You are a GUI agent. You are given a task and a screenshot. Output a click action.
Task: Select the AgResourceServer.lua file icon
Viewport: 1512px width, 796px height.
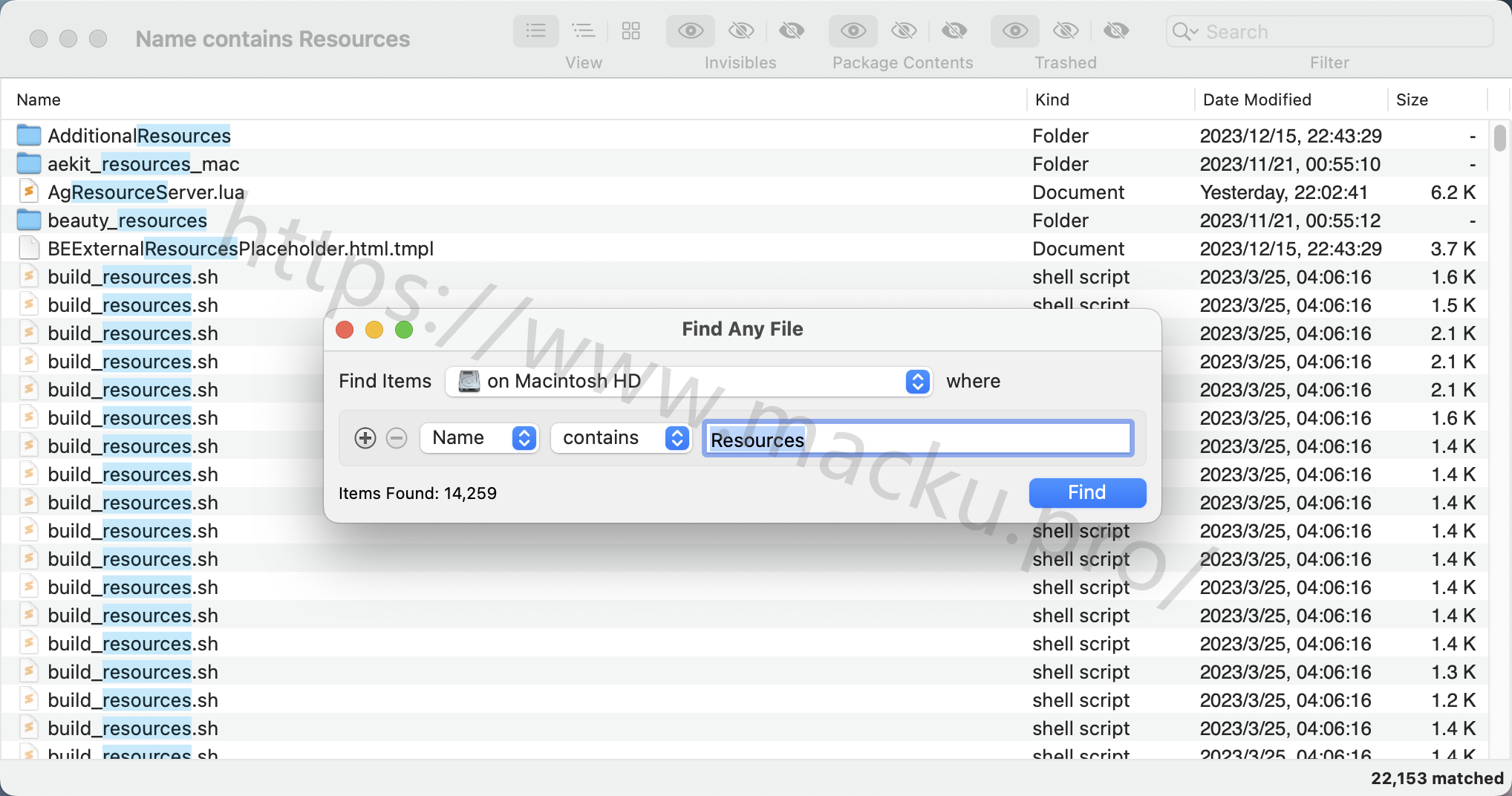pyautogui.click(x=29, y=192)
